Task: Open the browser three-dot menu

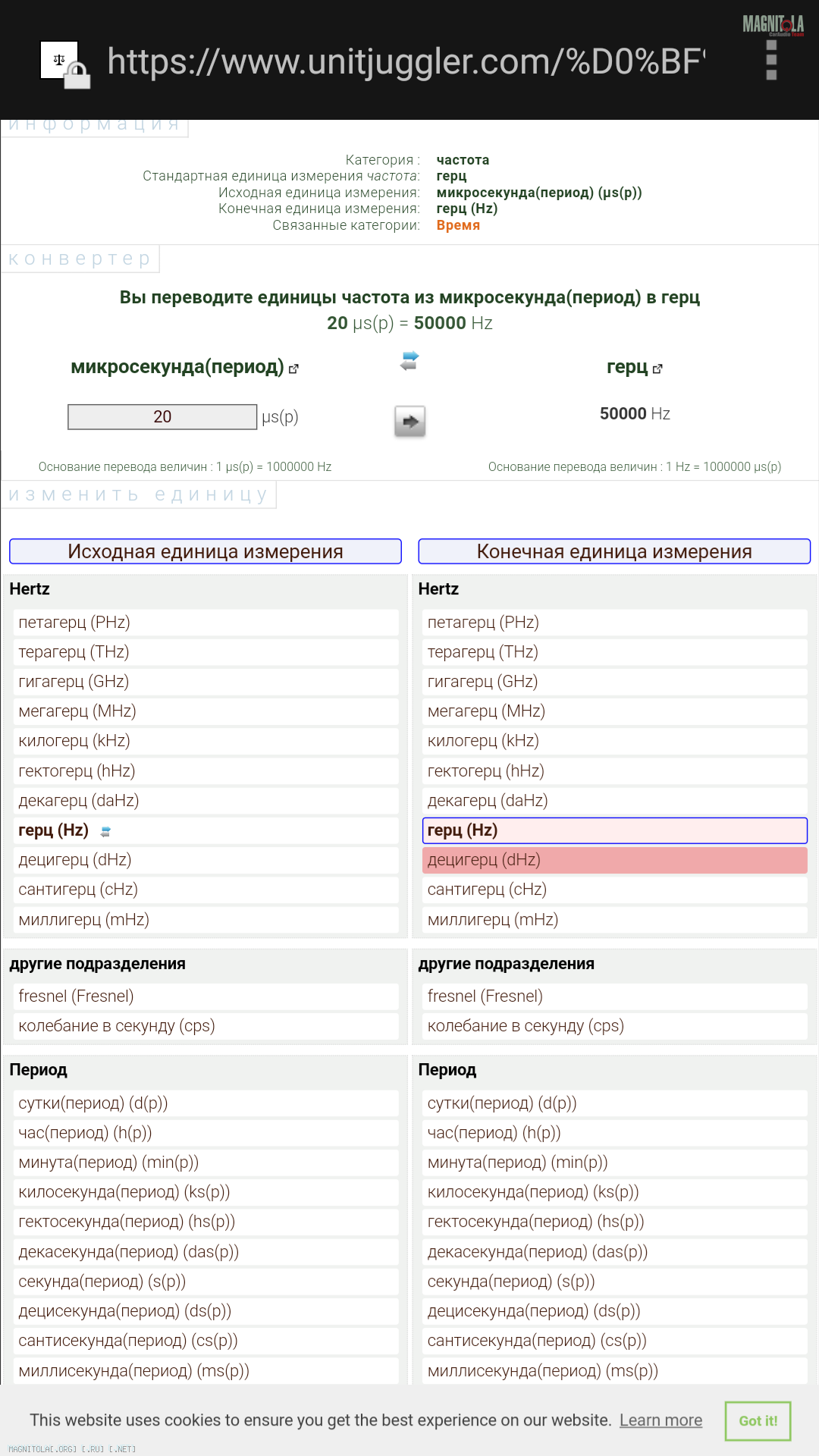Action: [771, 60]
